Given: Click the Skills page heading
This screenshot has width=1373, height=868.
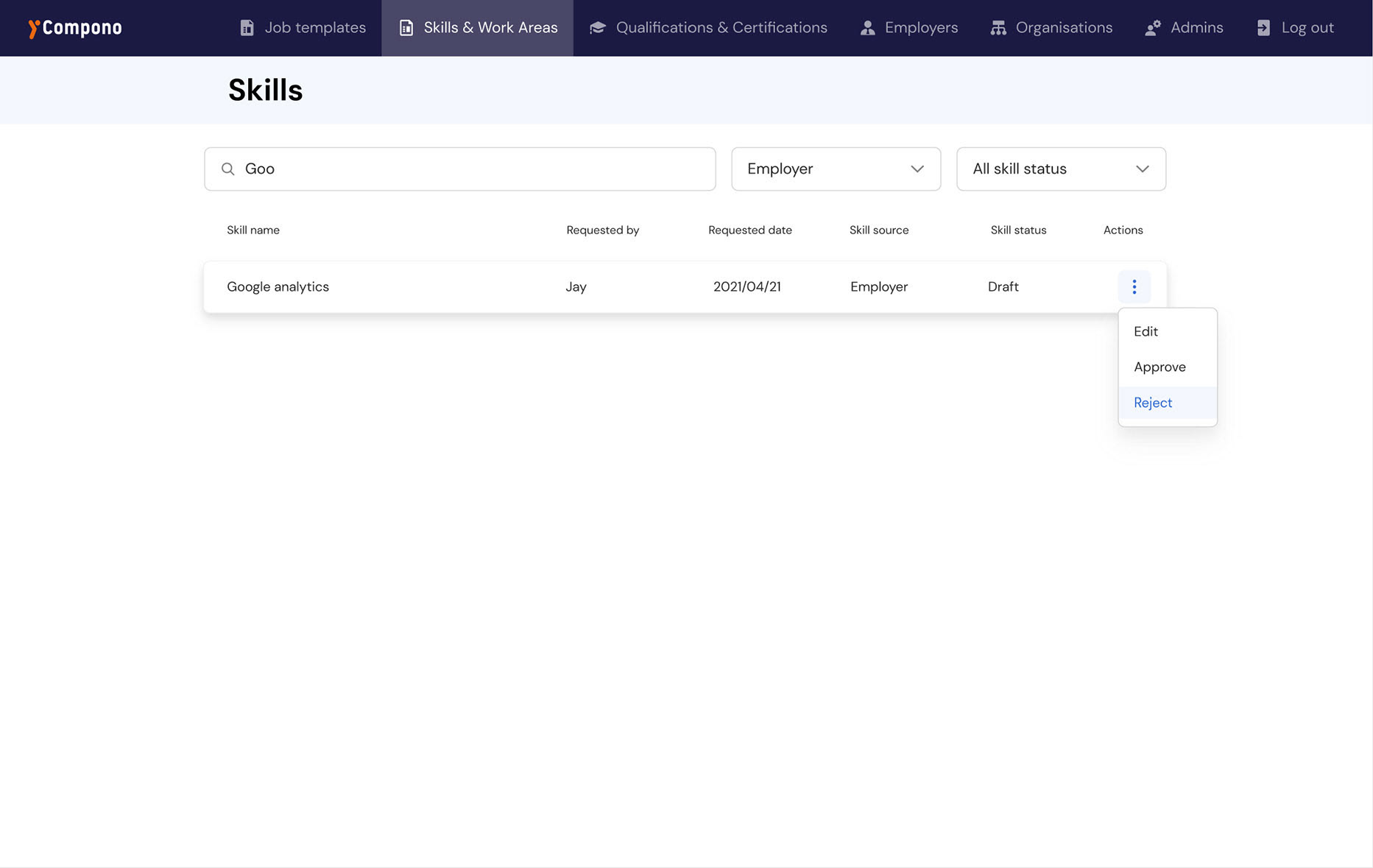Looking at the screenshot, I should [266, 91].
